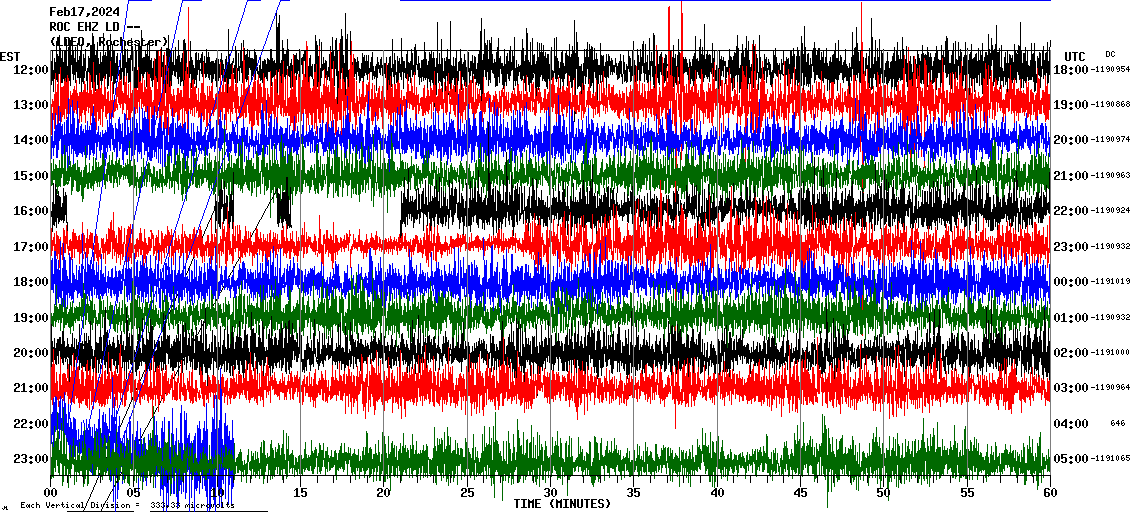Click the UTC timezone label

point(1074,56)
